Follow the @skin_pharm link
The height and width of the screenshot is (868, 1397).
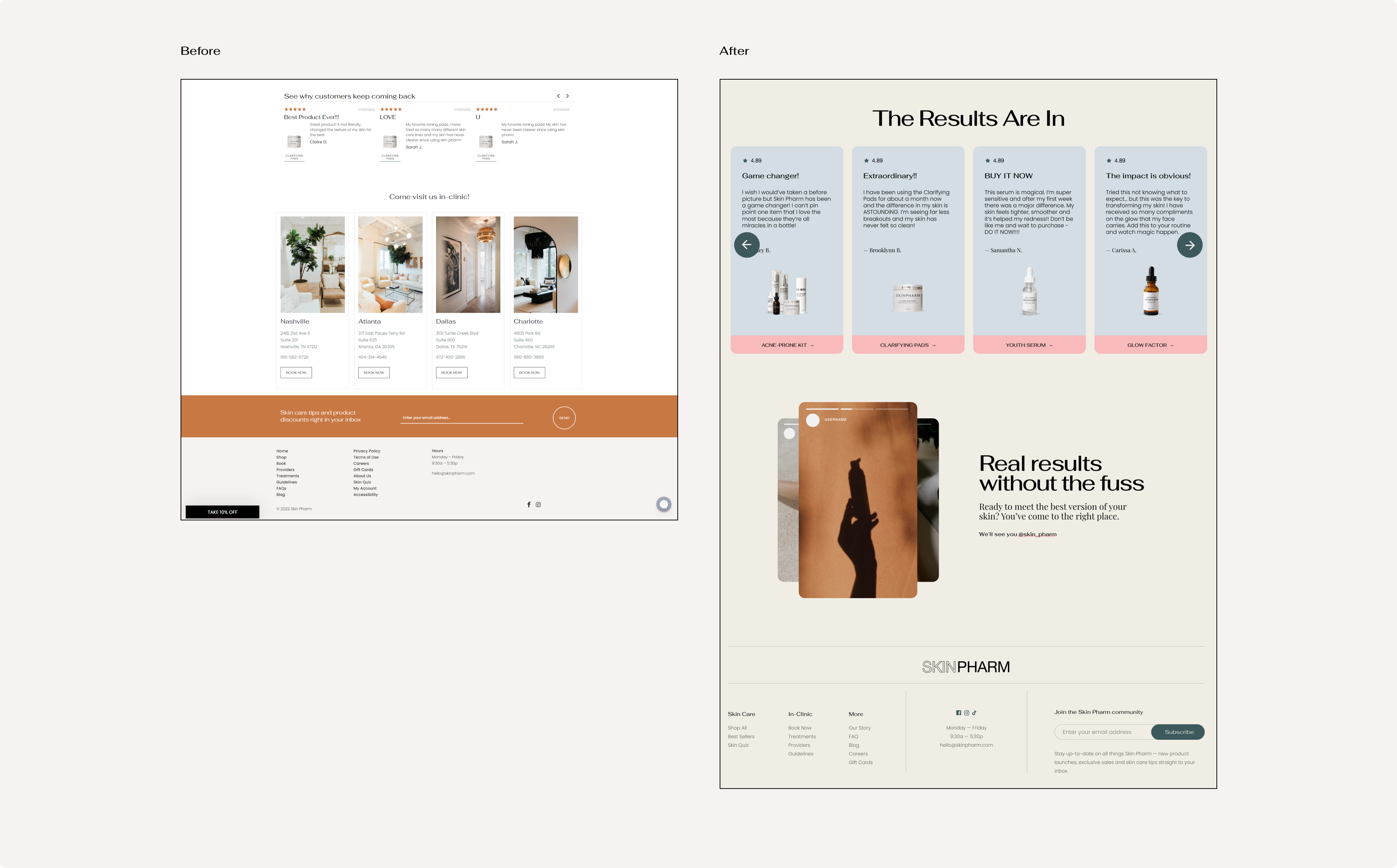pyautogui.click(x=1037, y=534)
